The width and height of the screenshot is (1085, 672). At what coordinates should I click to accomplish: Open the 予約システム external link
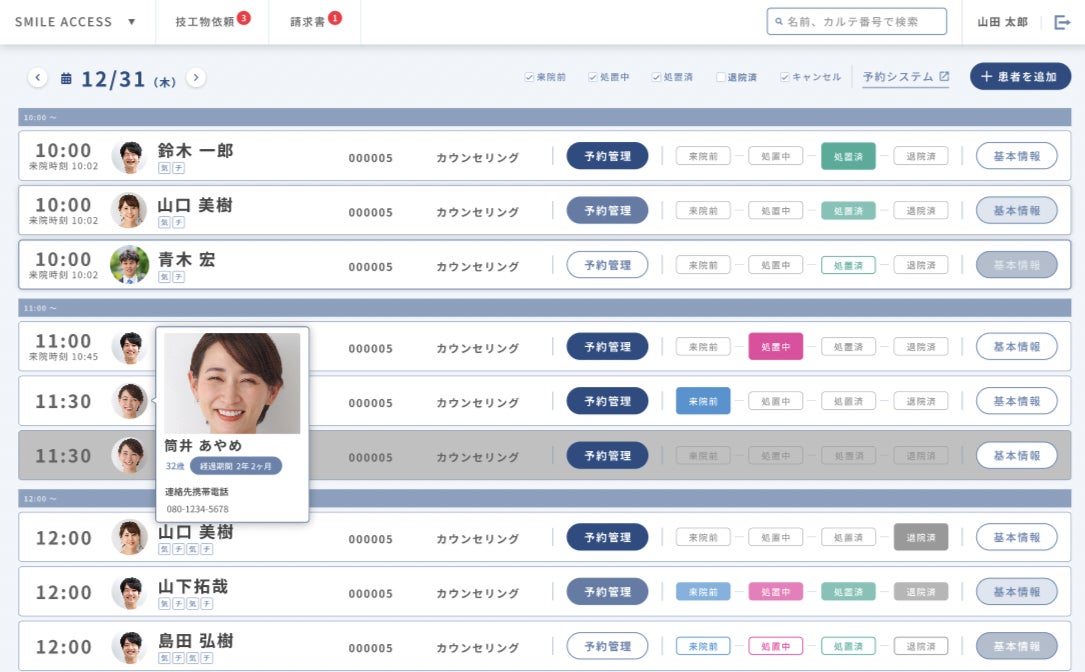point(906,77)
